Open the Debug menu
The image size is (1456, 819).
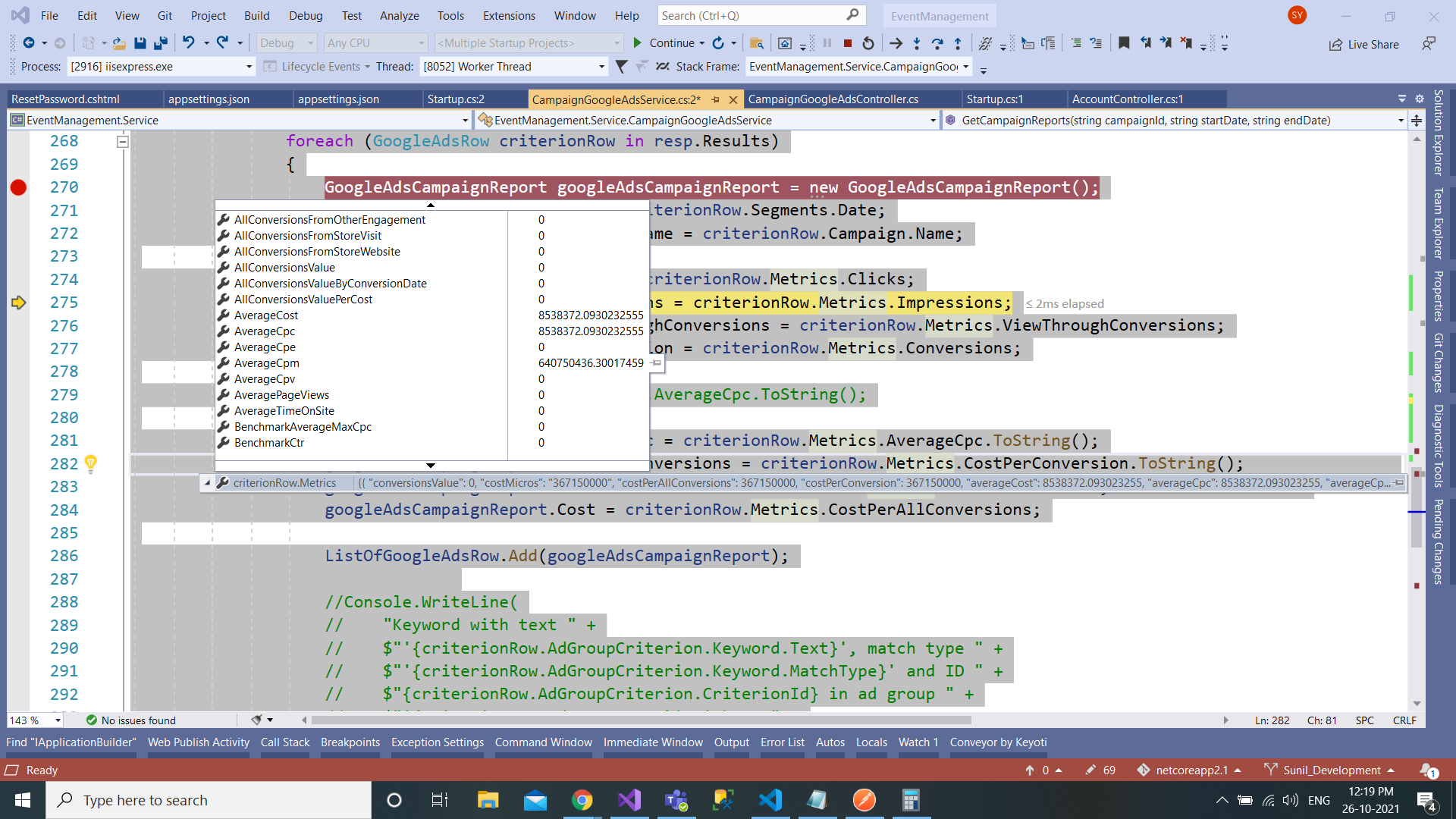305,15
